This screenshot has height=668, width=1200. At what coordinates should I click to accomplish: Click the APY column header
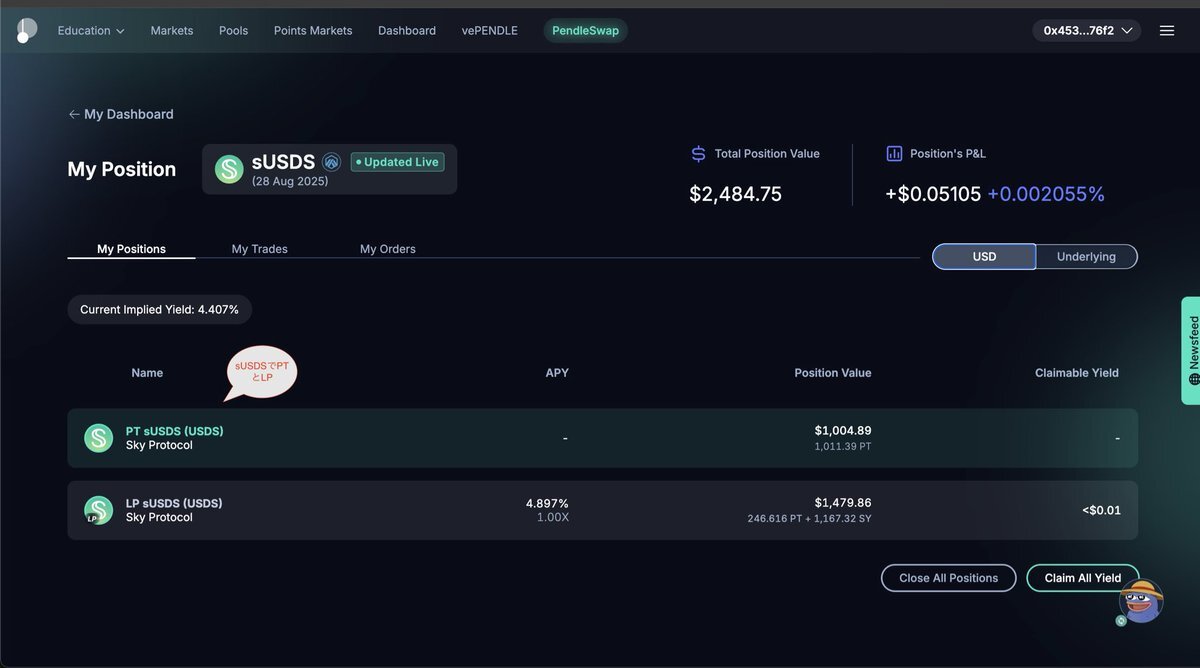(557, 373)
